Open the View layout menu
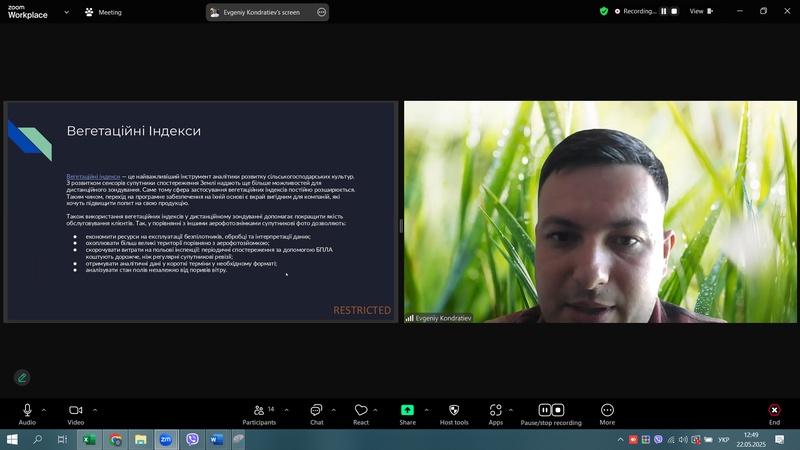 coord(700,11)
